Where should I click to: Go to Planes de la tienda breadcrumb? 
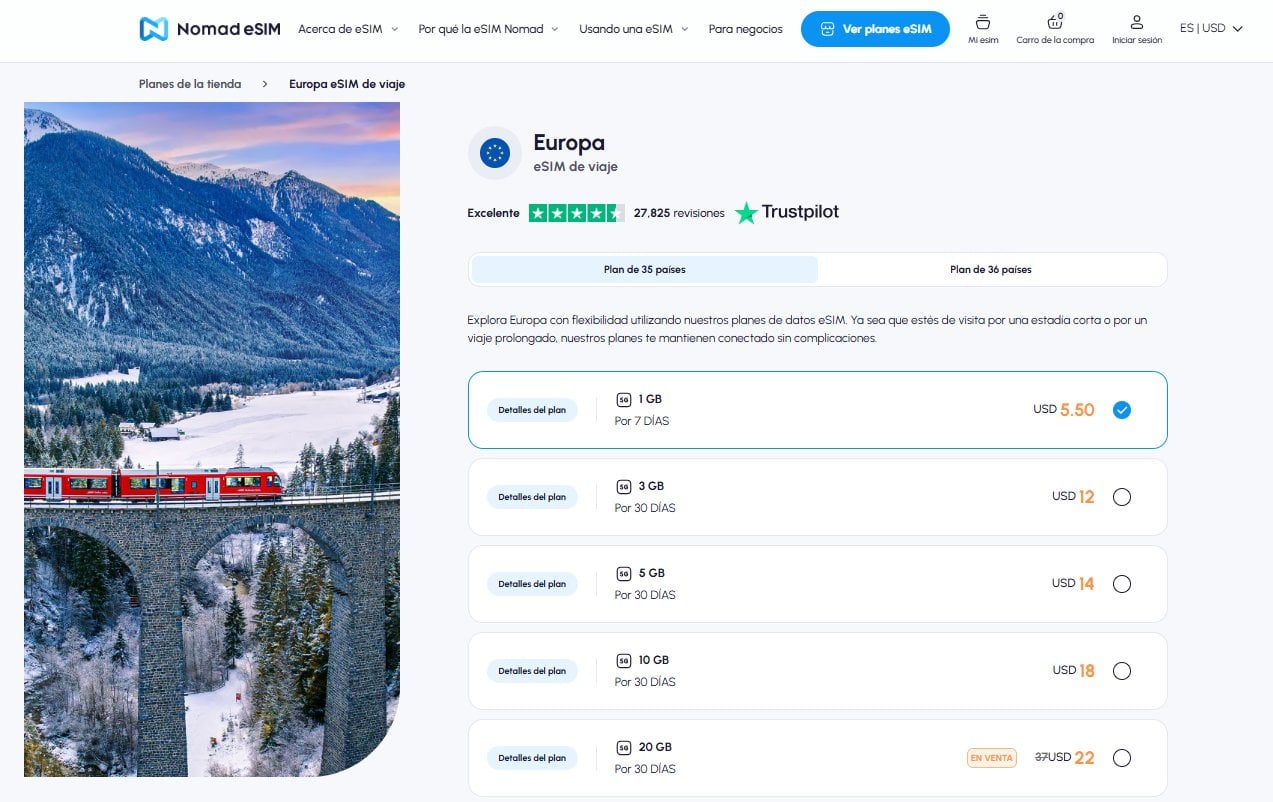[x=190, y=84]
